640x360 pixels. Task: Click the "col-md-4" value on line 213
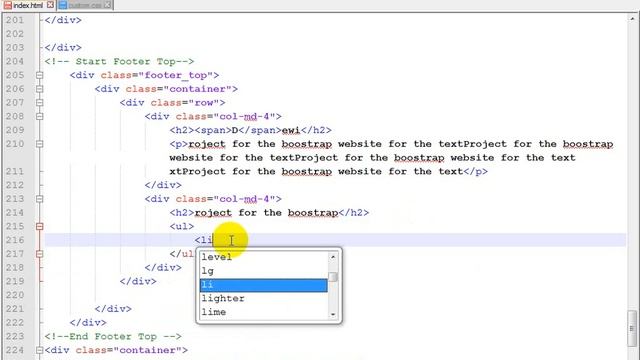coord(244,199)
